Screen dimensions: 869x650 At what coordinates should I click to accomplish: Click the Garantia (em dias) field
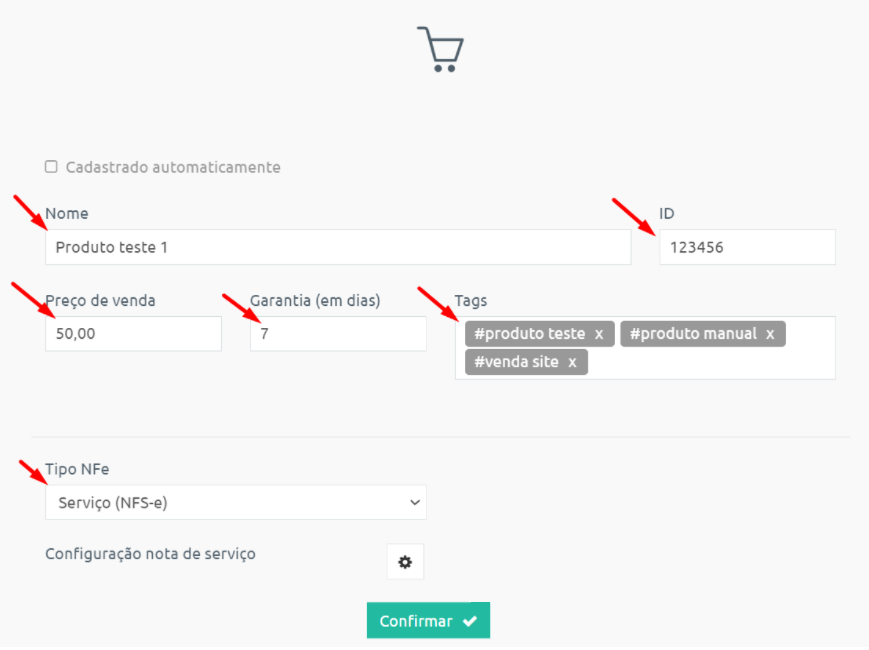coord(338,334)
